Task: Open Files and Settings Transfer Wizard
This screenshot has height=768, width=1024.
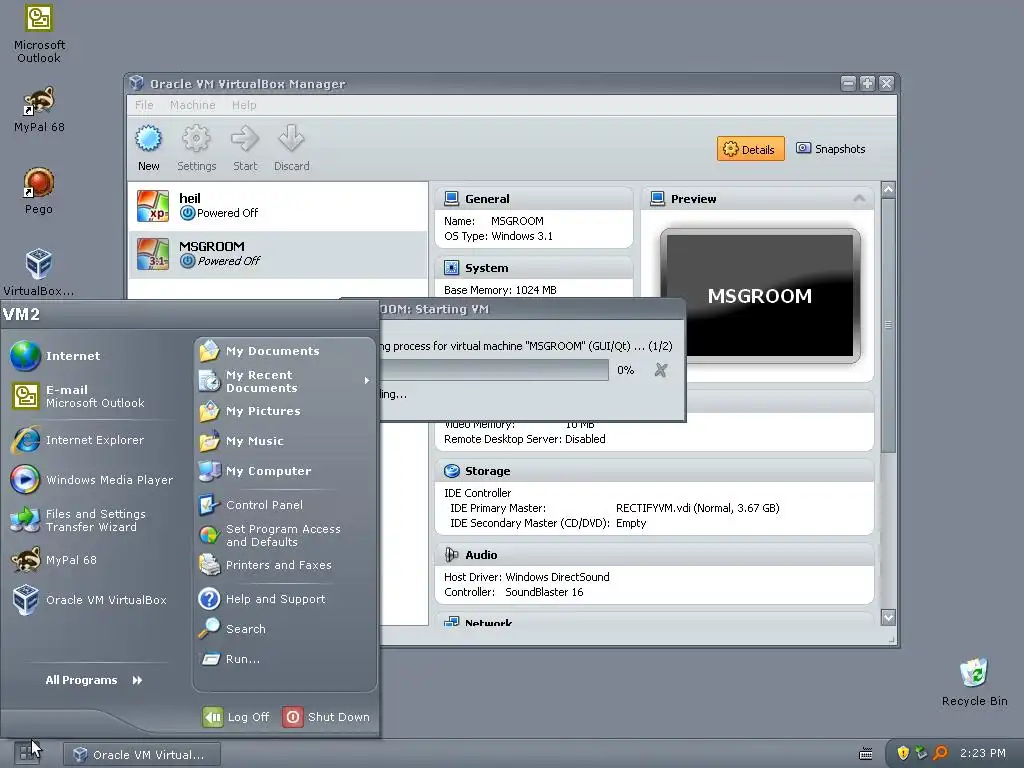Action: [91, 520]
